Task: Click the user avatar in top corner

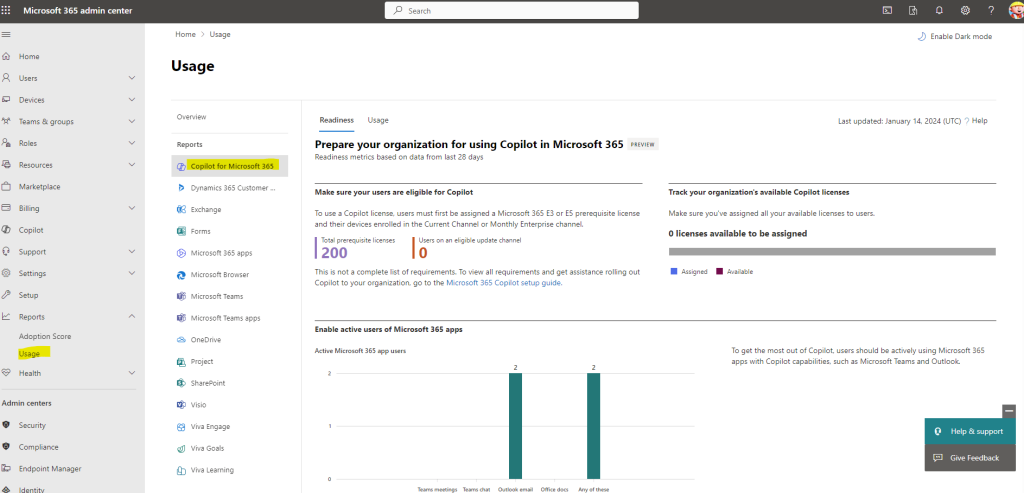Action: pos(1014,10)
